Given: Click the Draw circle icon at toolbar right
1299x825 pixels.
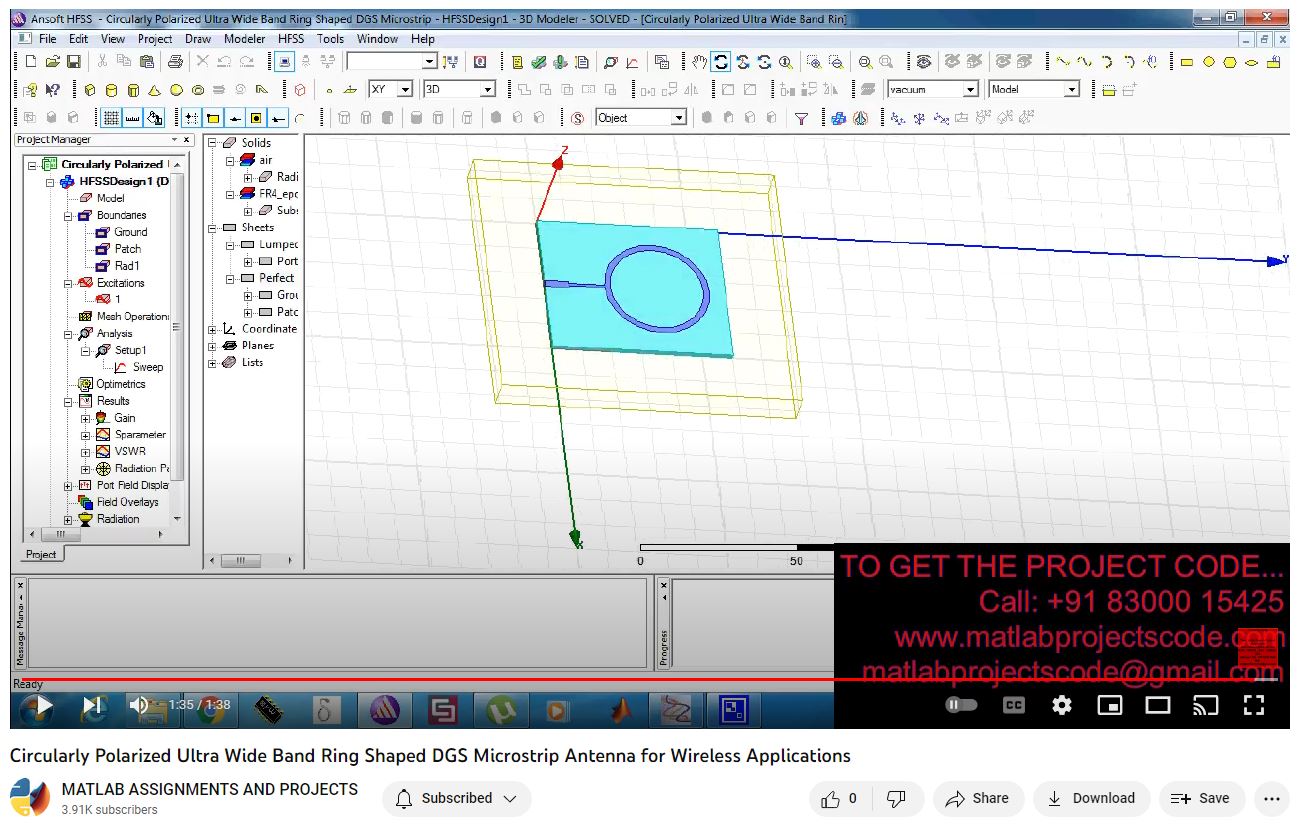Looking at the screenshot, I should coord(1208,62).
